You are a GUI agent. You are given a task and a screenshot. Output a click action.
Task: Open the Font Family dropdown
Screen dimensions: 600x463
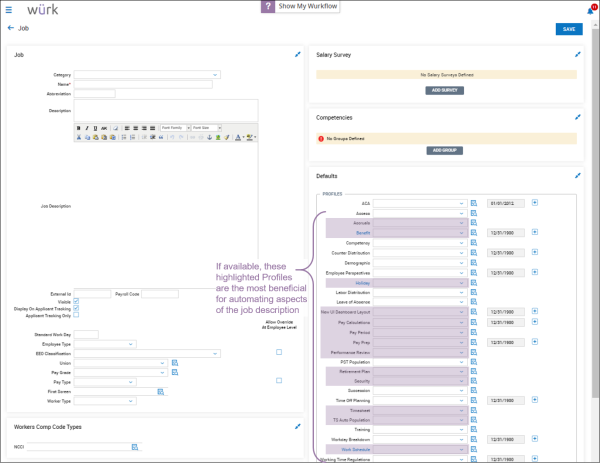click(x=175, y=128)
